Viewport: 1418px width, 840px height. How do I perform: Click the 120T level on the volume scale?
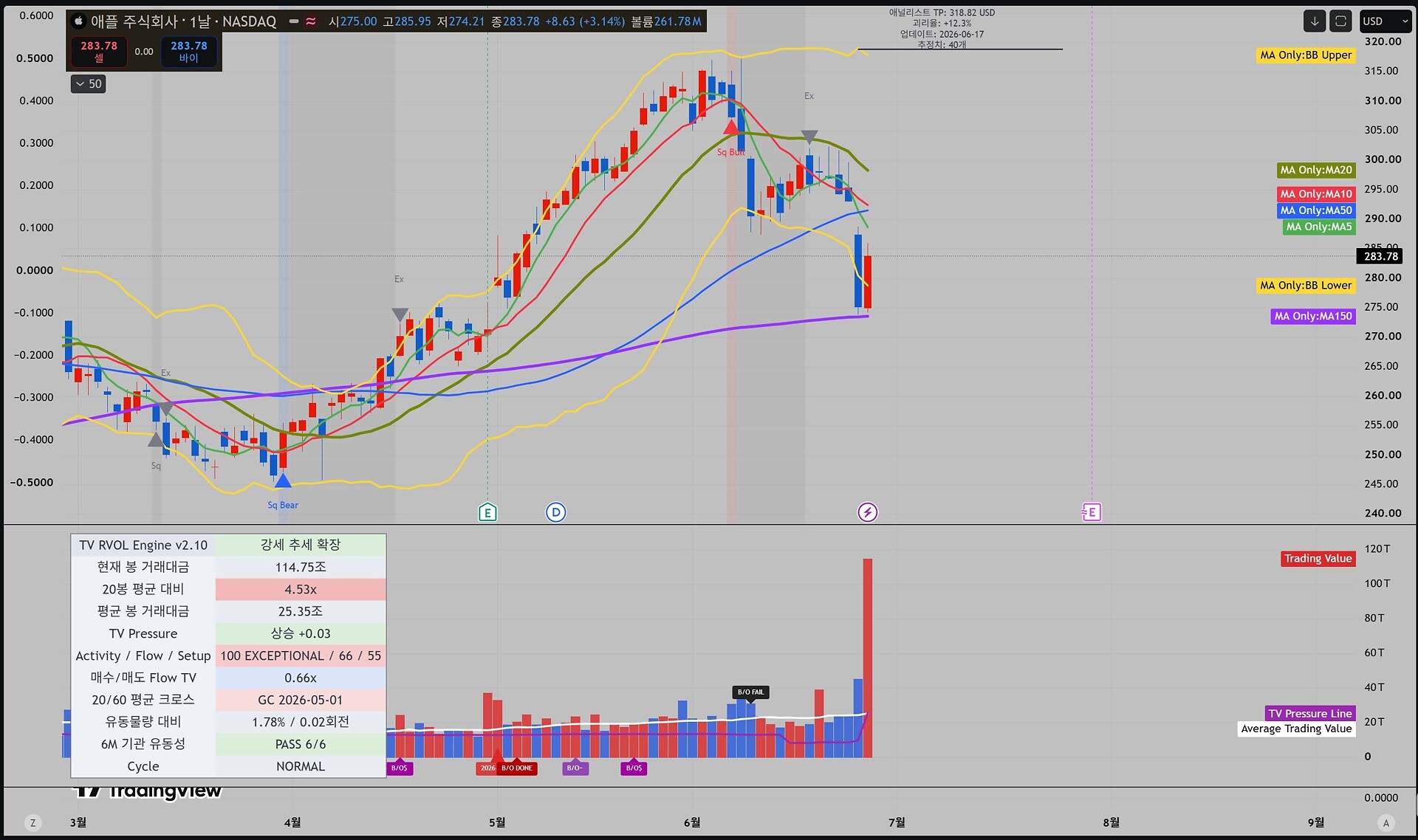[1377, 549]
